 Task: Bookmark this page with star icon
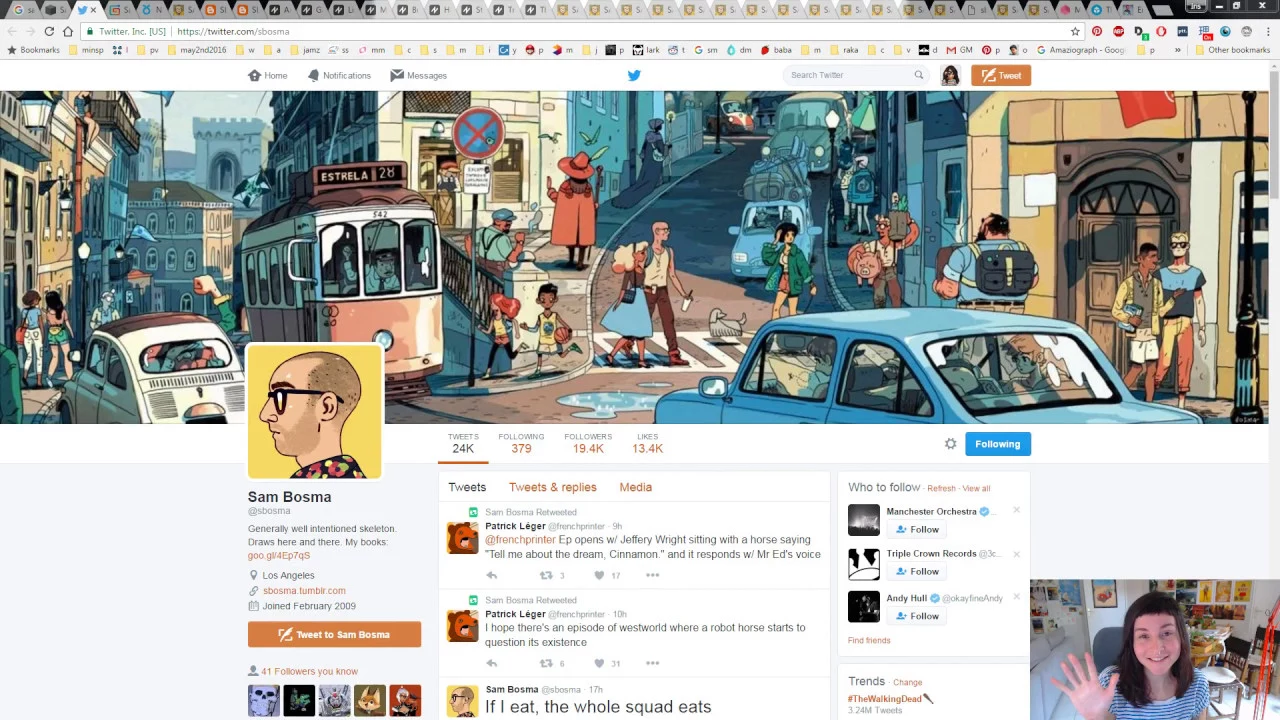coord(1075,31)
